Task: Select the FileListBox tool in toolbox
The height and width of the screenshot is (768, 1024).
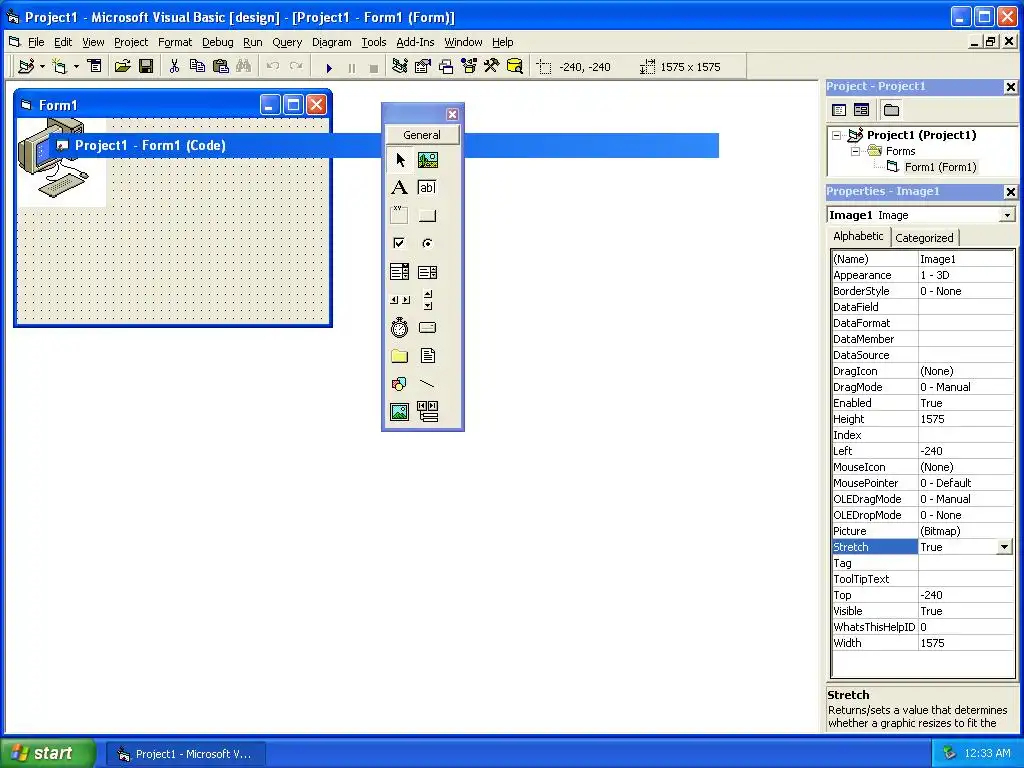Action: [x=428, y=356]
